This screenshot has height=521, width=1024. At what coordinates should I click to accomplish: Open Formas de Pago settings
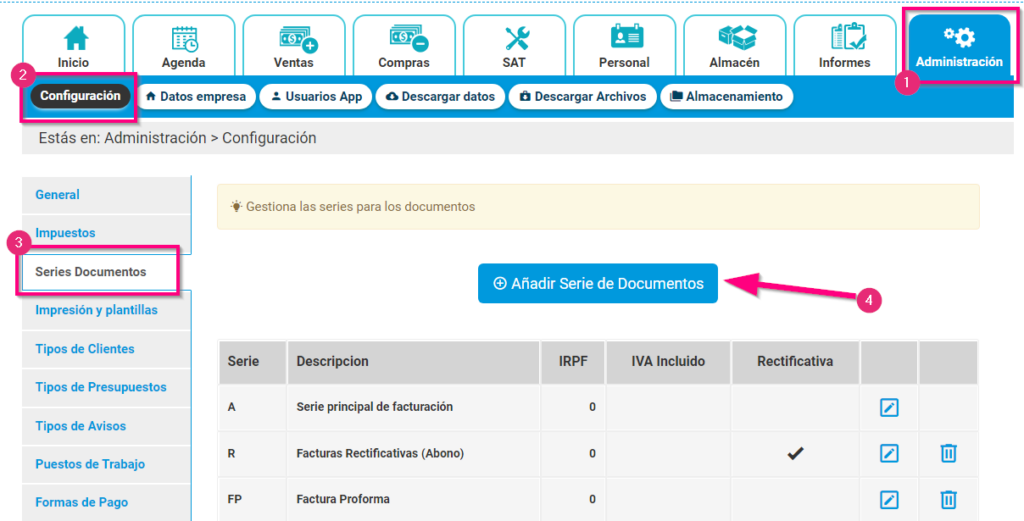pos(106,502)
